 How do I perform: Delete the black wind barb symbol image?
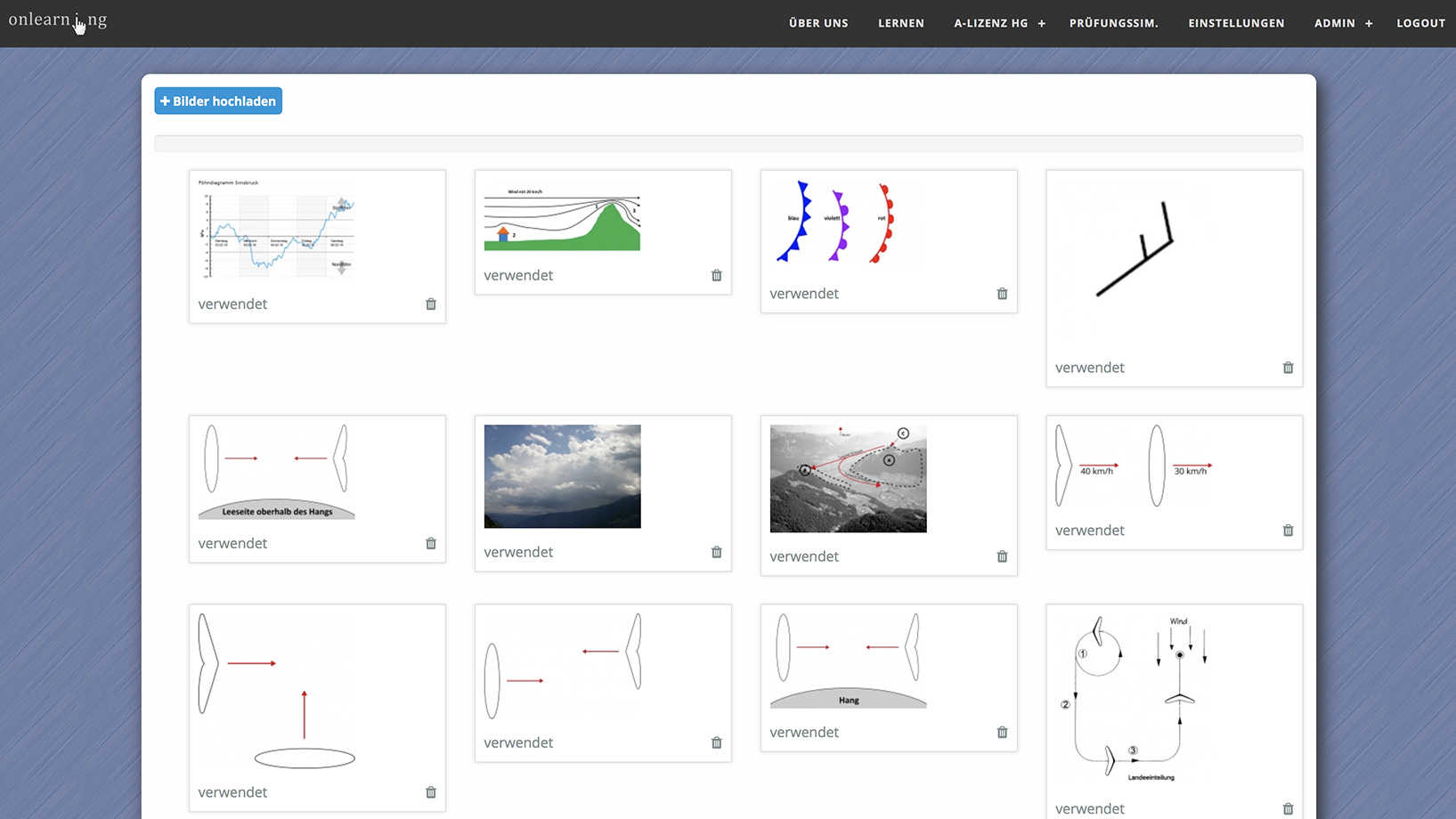[x=1288, y=368]
